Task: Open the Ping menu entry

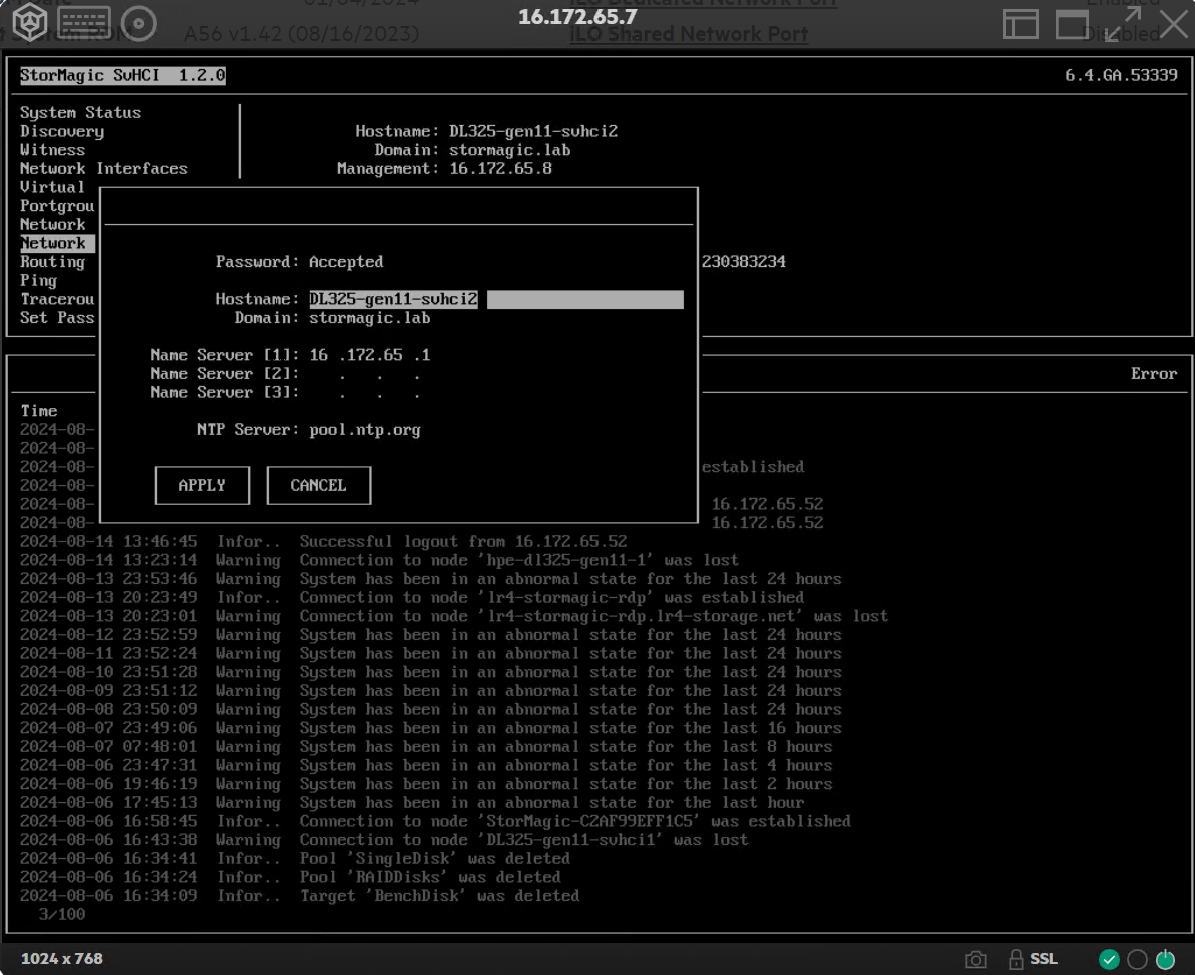Action: point(38,281)
